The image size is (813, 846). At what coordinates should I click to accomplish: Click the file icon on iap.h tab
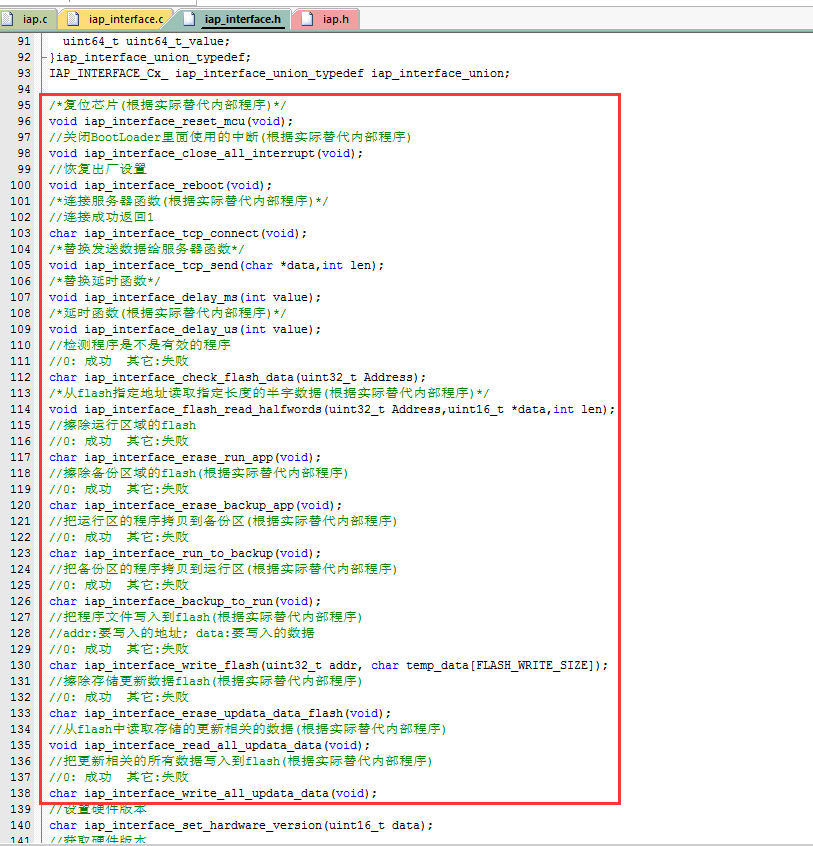coord(306,18)
